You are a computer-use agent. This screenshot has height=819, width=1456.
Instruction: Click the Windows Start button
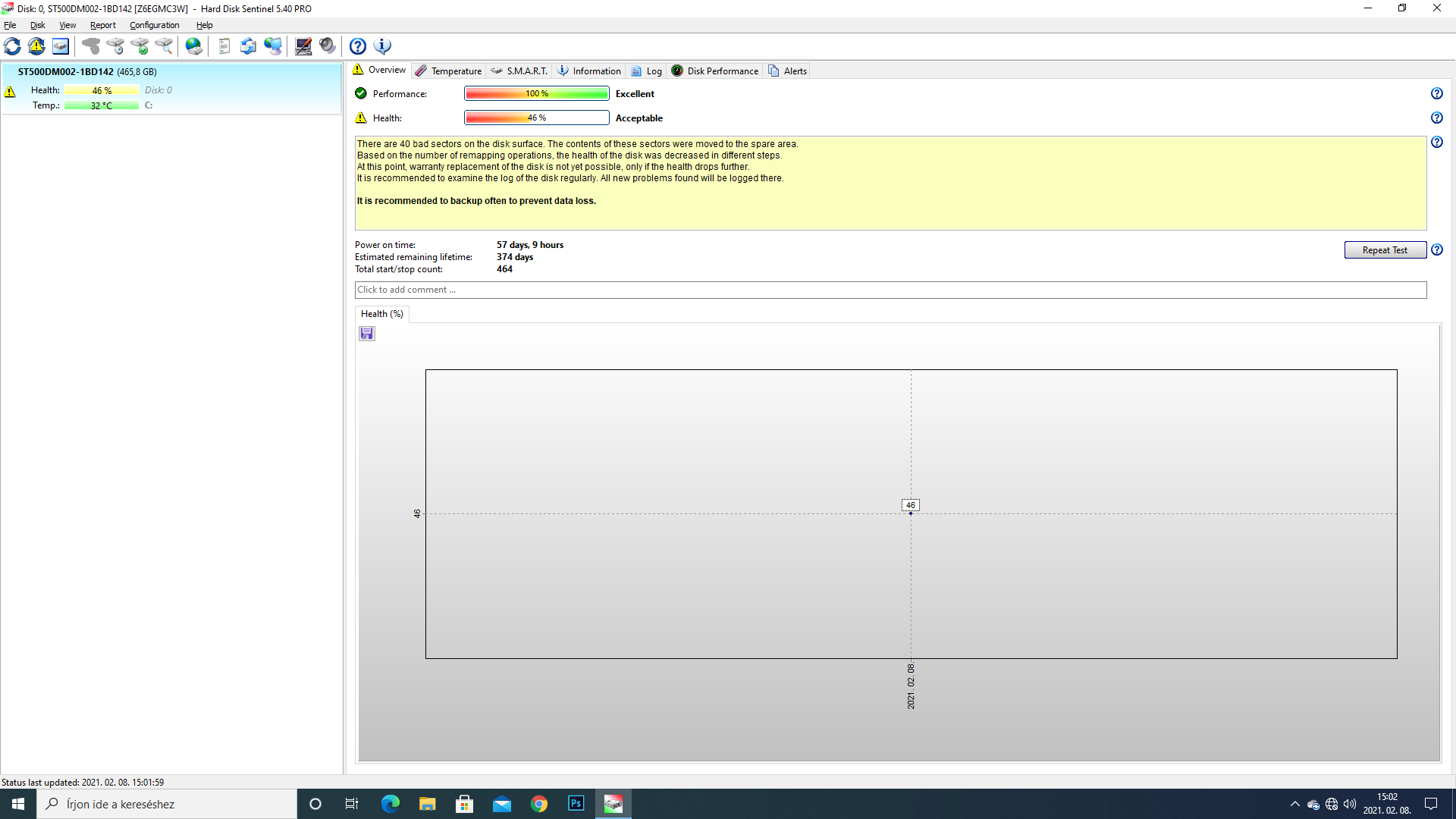click(18, 804)
